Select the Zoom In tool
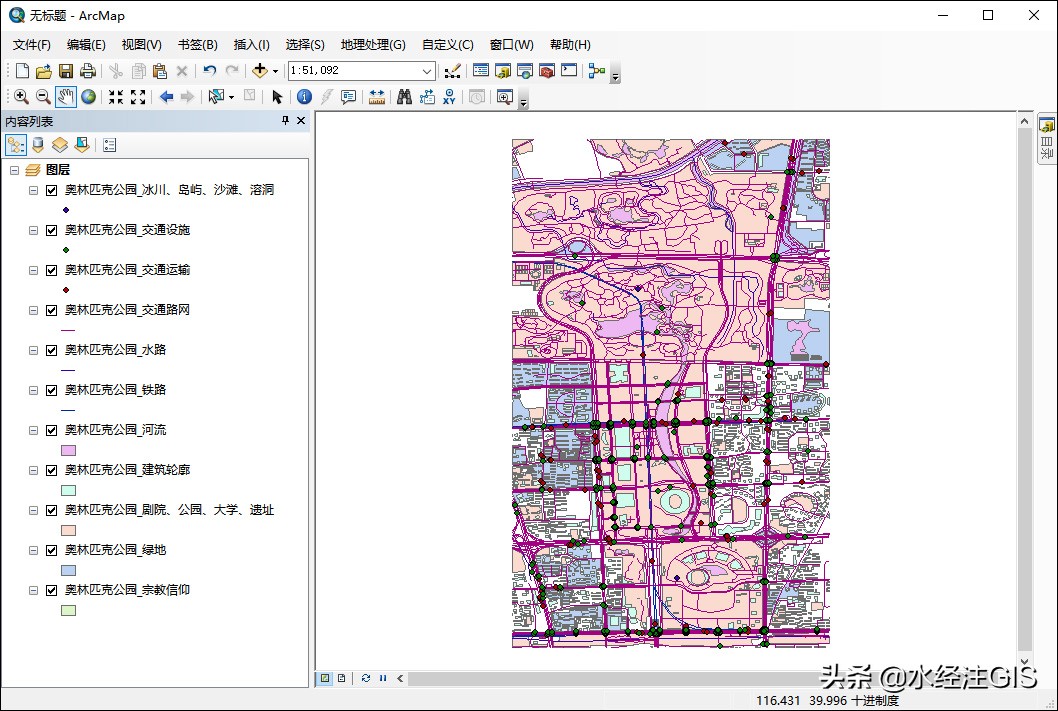The width and height of the screenshot is (1058, 711). (21, 97)
